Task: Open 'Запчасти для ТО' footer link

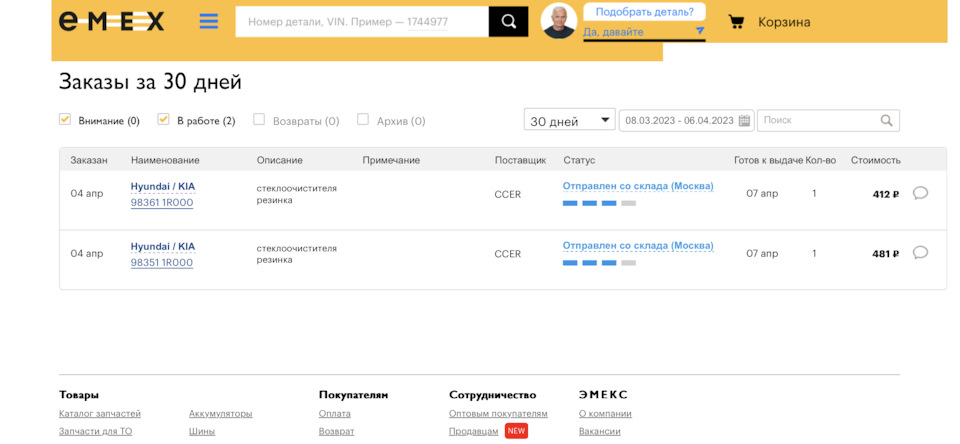Action: tap(96, 431)
